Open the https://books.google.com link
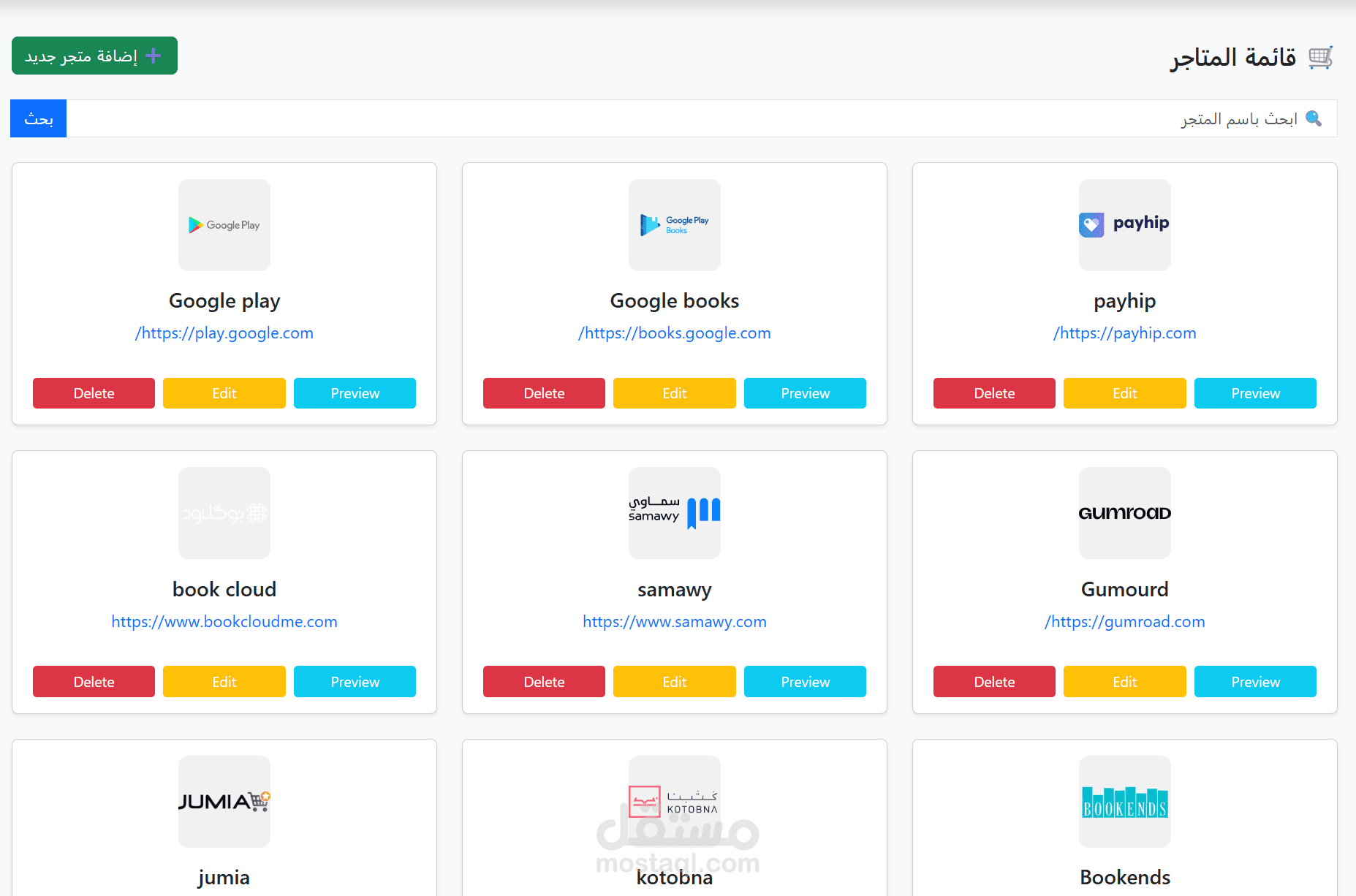The image size is (1356, 896). point(675,333)
